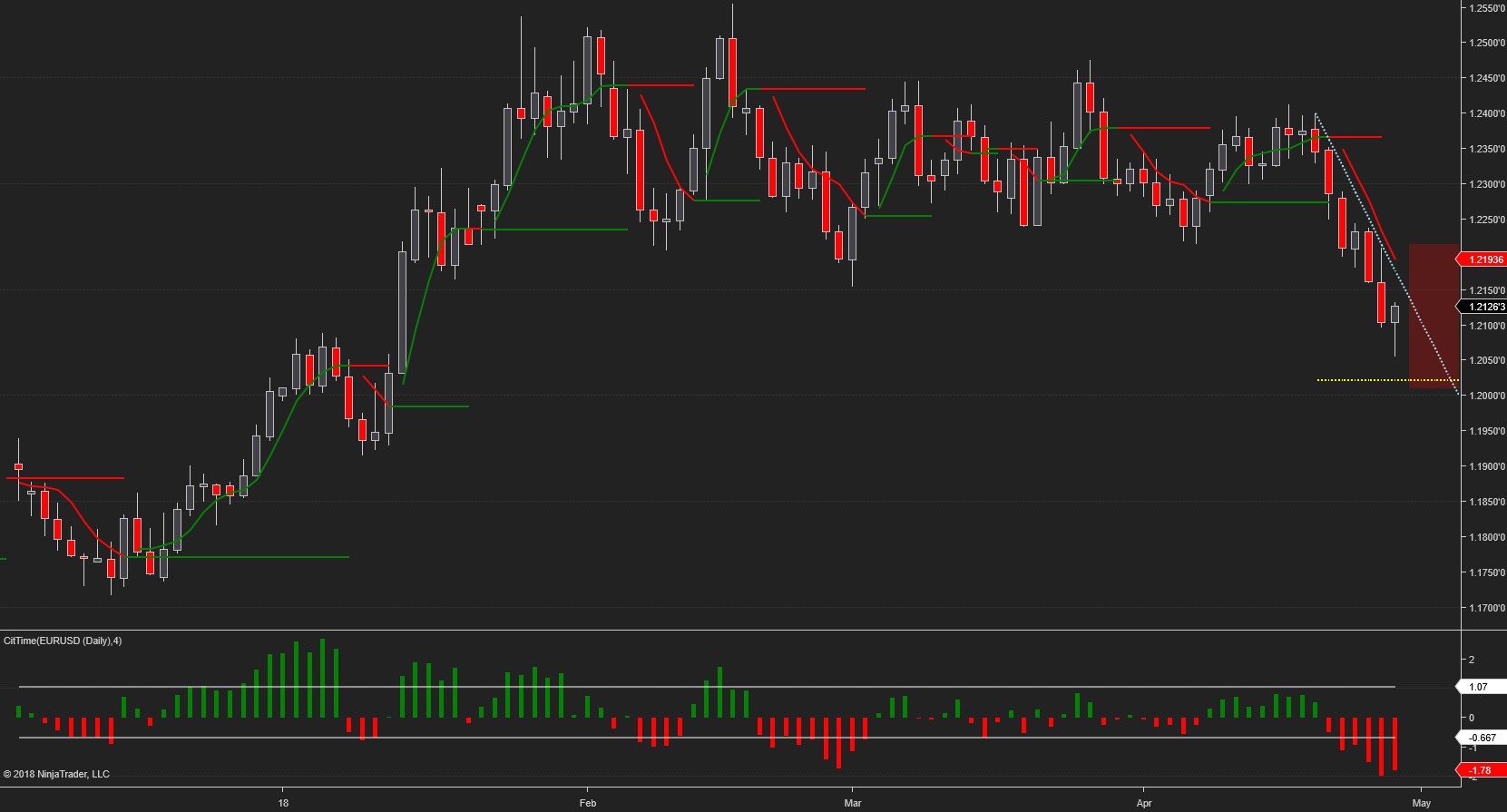
Task: Click the Apr label on the time axis
Action: click(x=1143, y=803)
